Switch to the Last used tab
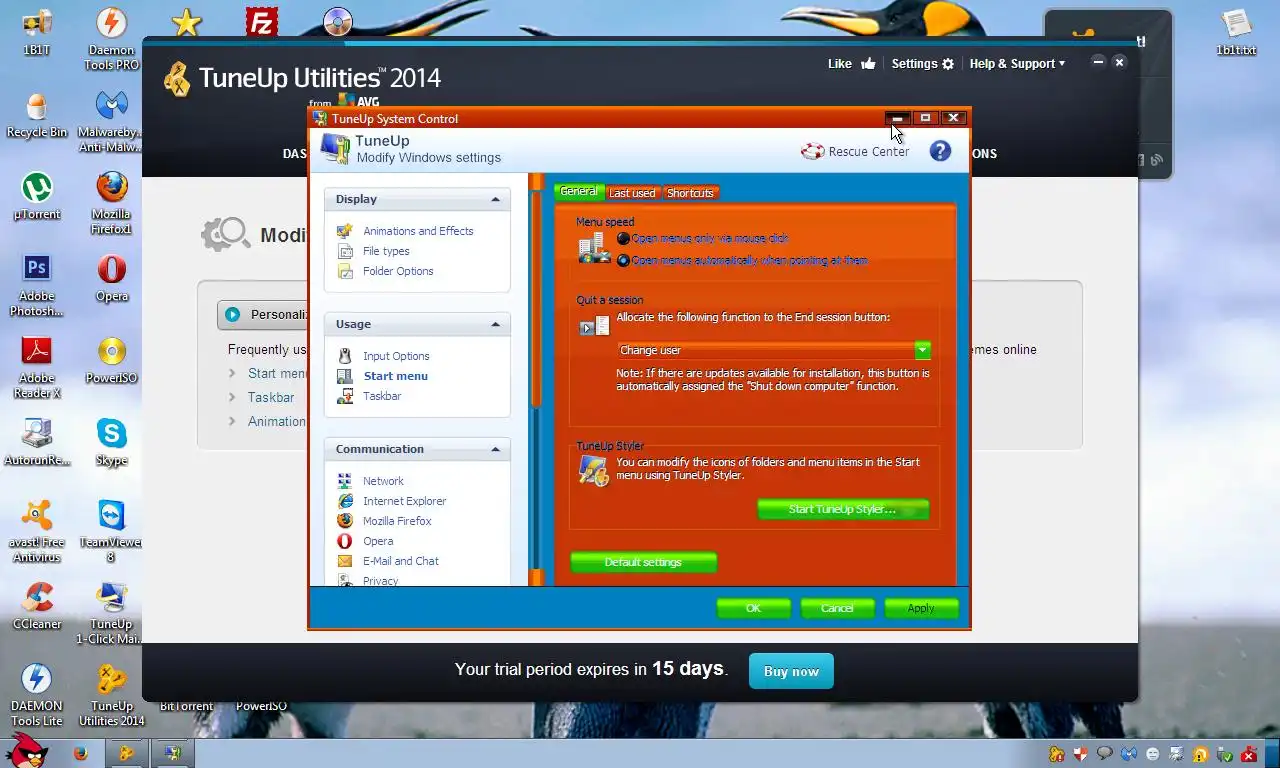Viewport: 1280px width, 768px height. tap(632, 193)
